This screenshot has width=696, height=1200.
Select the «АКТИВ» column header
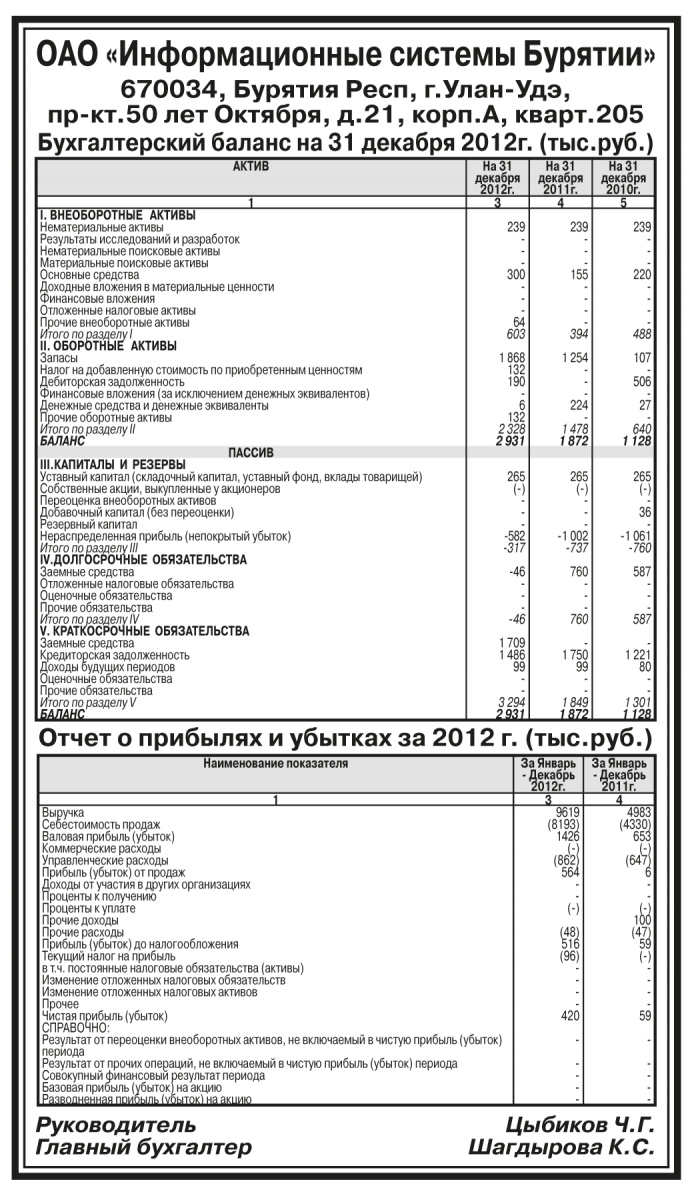[x=251, y=166]
